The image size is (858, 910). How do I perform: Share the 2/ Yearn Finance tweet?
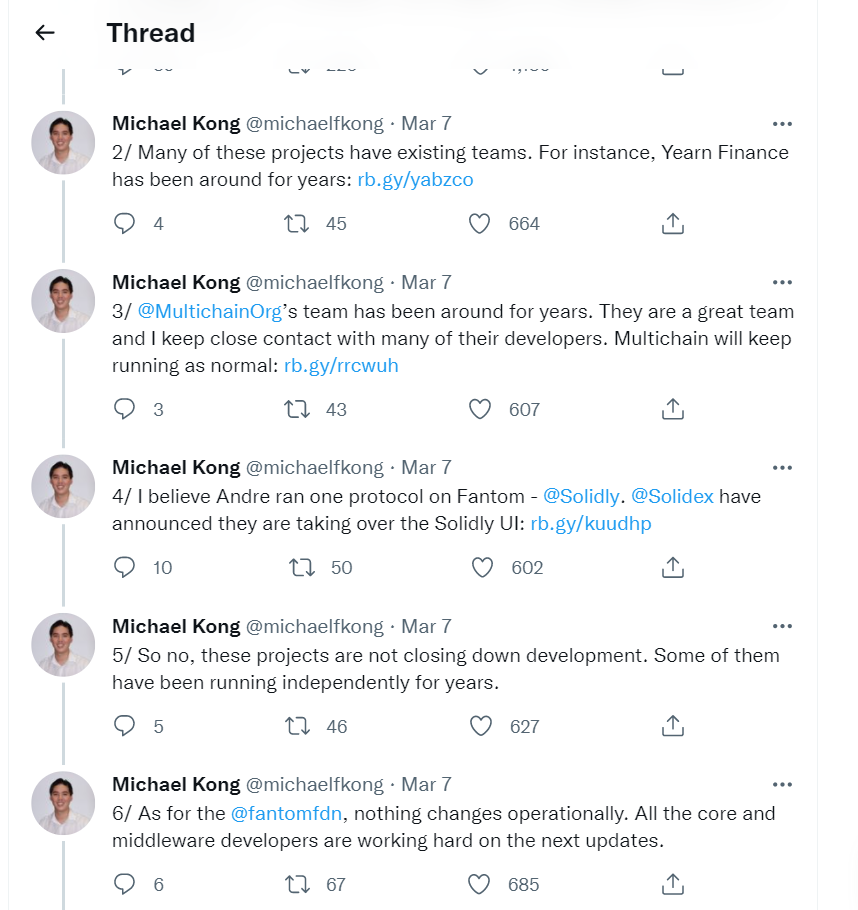tap(673, 223)
